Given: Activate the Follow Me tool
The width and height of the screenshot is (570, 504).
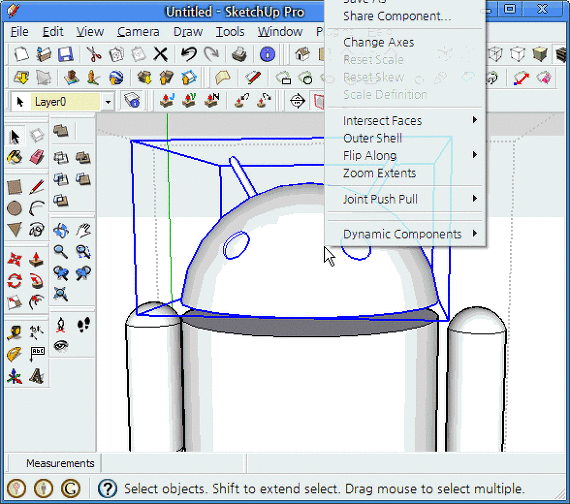Looking at the screenshot, I should click(x=37, y=281).
